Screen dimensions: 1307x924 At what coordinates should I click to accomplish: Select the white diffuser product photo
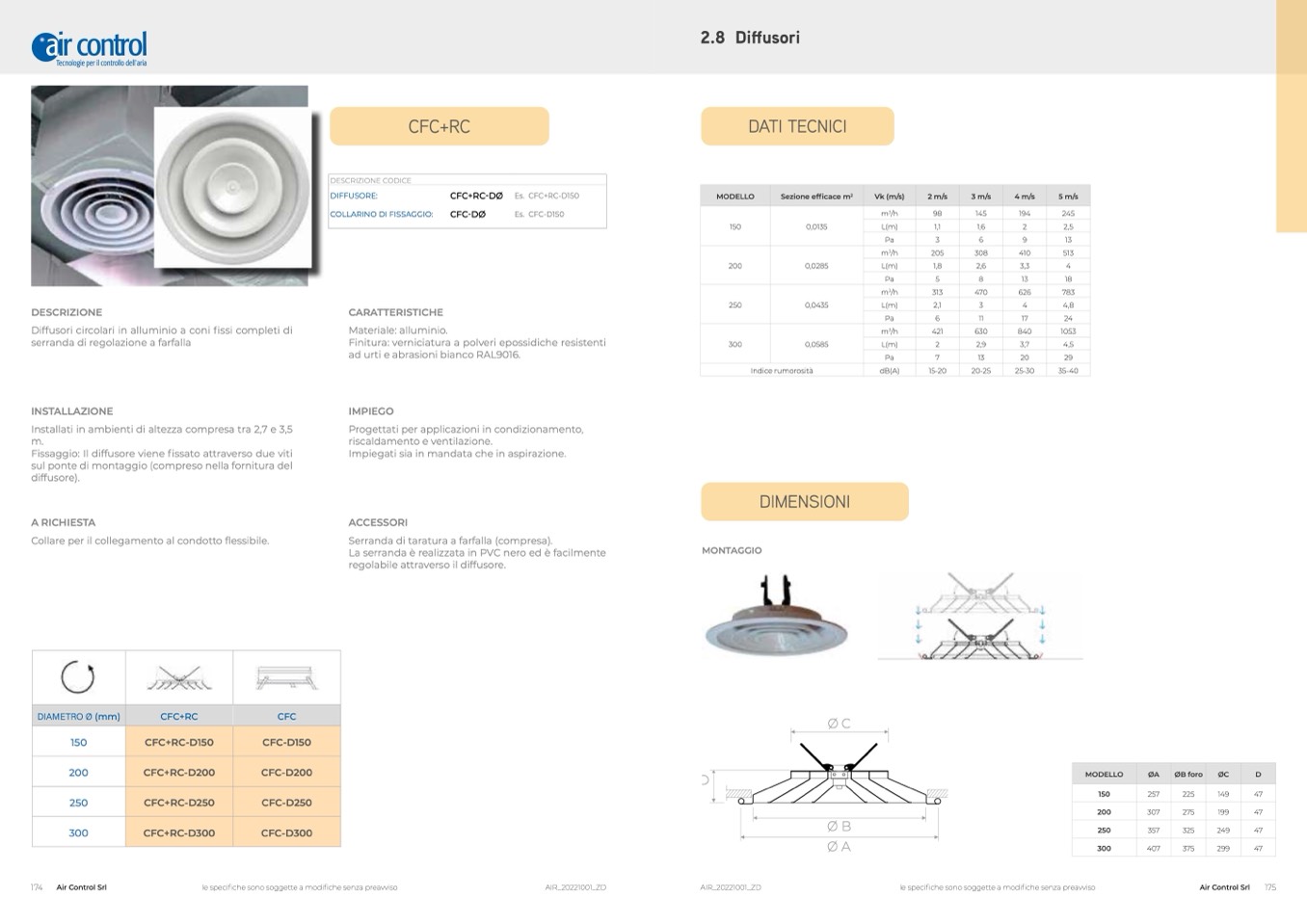[234, 188]
